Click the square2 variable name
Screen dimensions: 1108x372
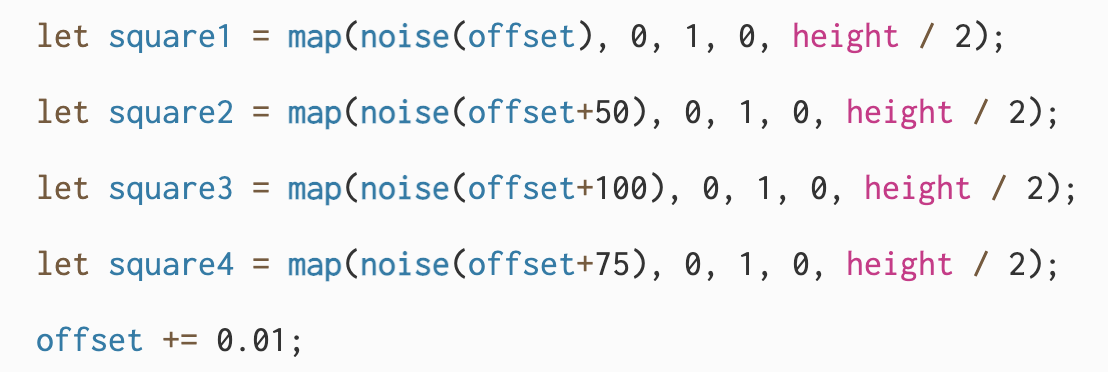[x=170, y=113]
